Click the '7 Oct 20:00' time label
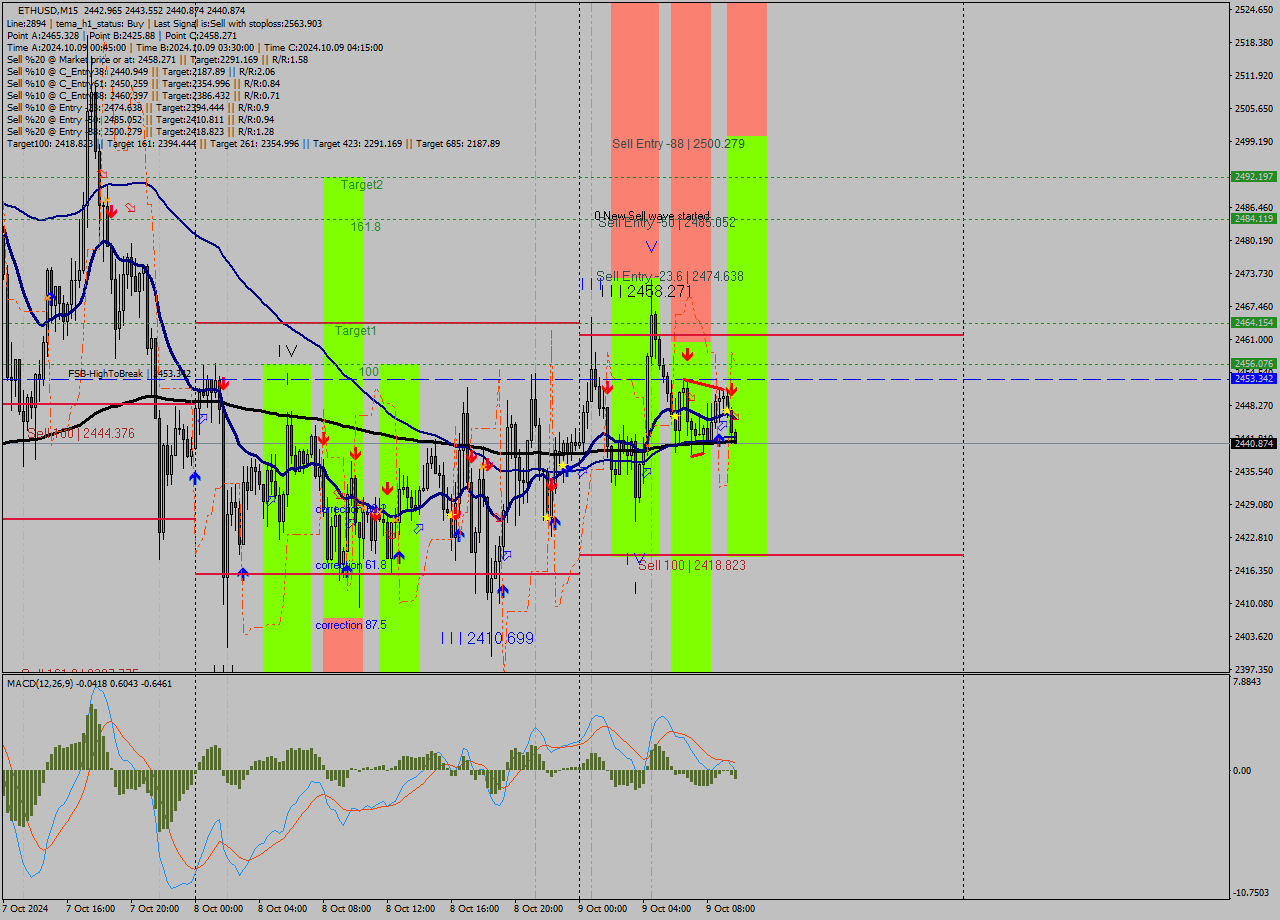The image size is (1280, 920). [x=154, y=909]
